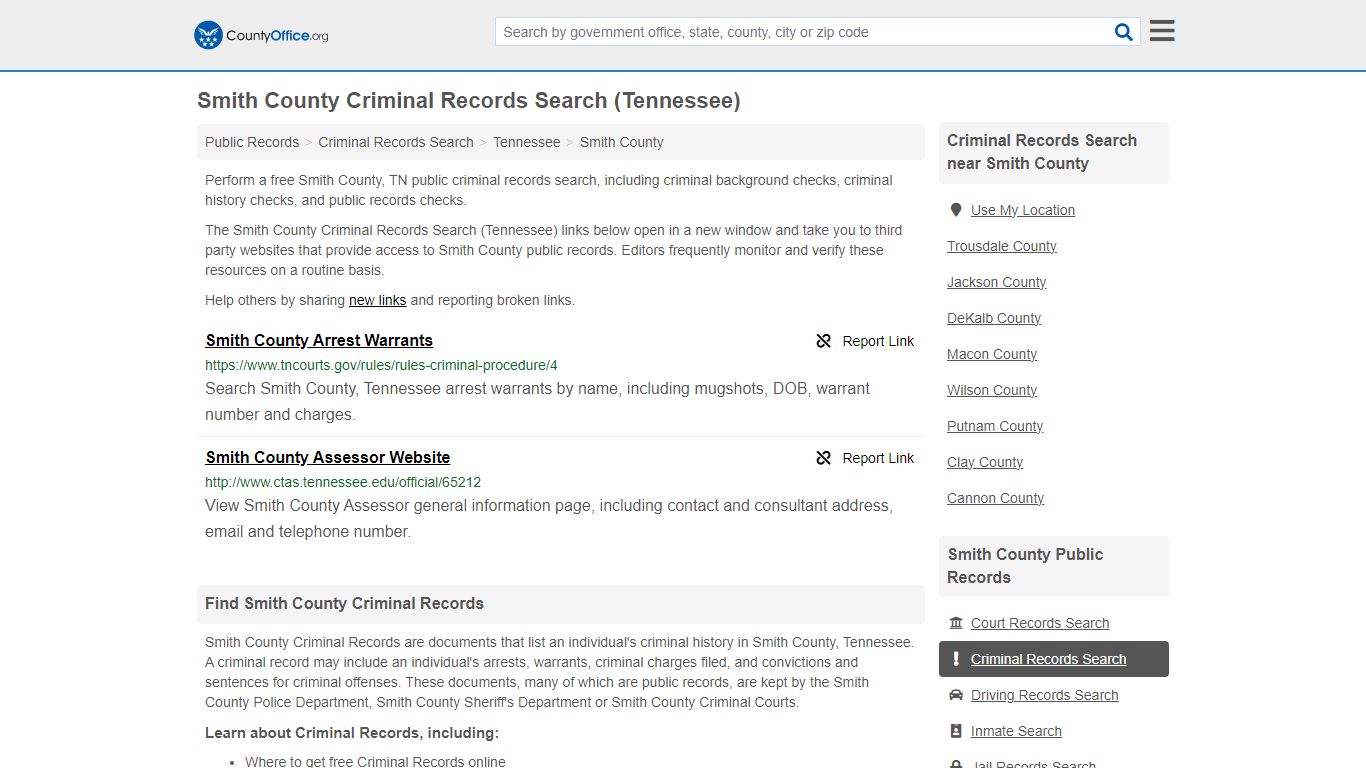The image size is (1366, 768).
Task: Open Court Records Search sidebar link
Action: click(1040, 623)
